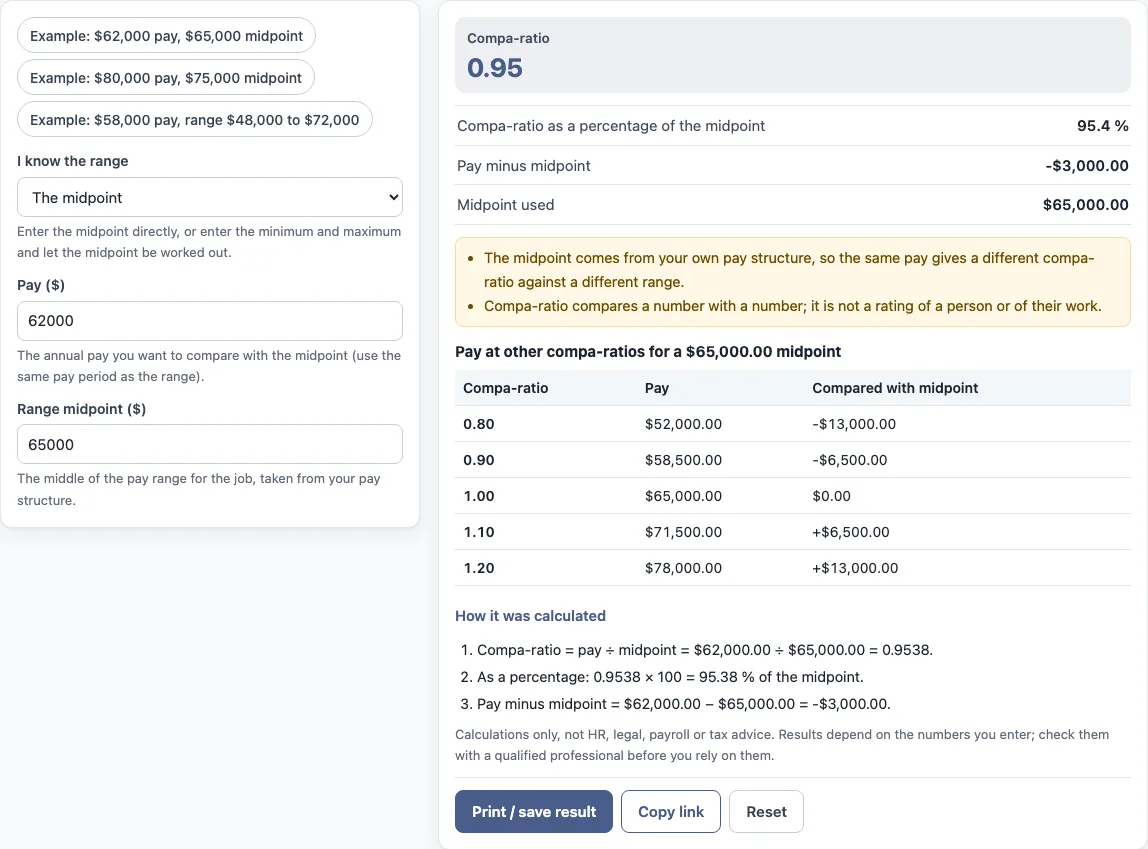The image size is (1148, 849).
Task: Click the 'How it was calculated' heading
Action: (x=530, y=616)
